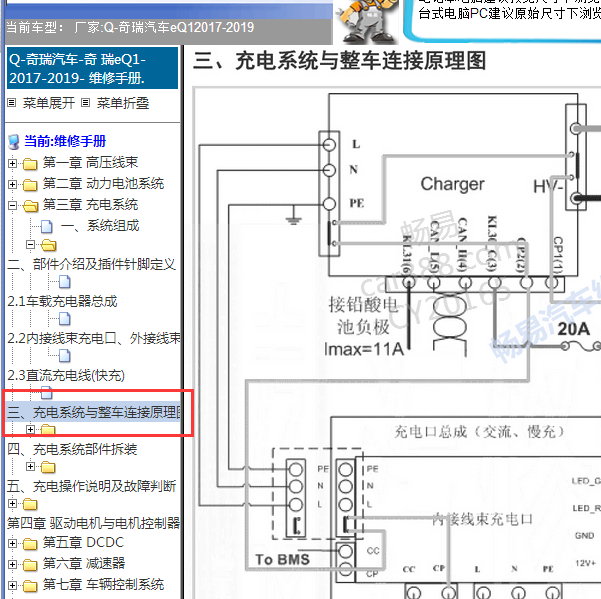Select 第三章 充电系统 chapter
The width and height of the screenshot is (601, 599).
(90, 205)
